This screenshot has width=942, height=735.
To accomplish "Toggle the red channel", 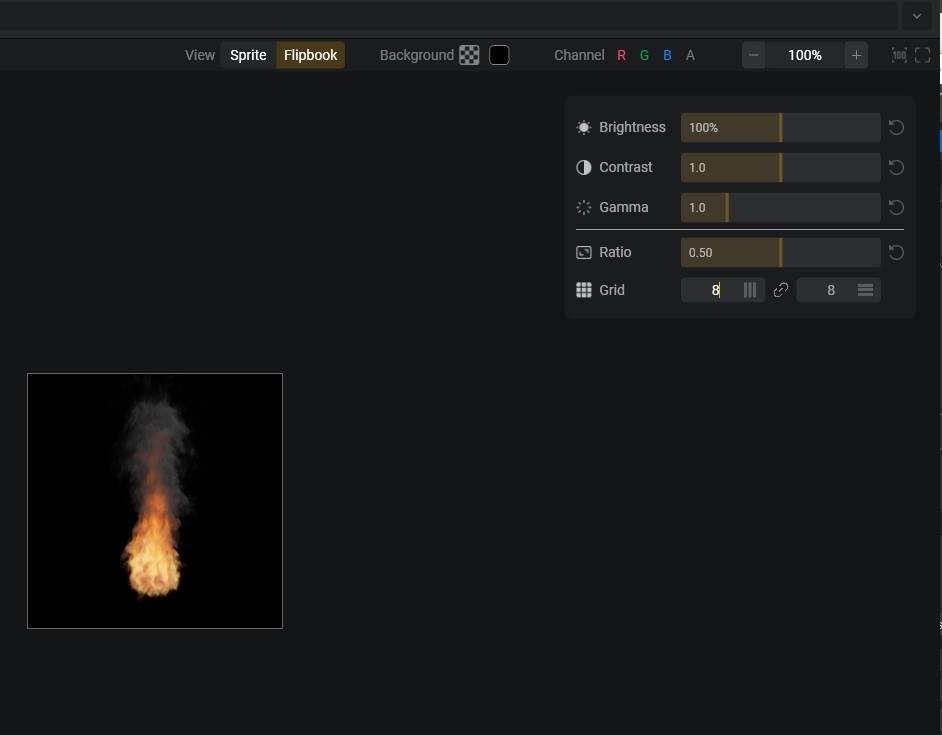I will [621, 55].
